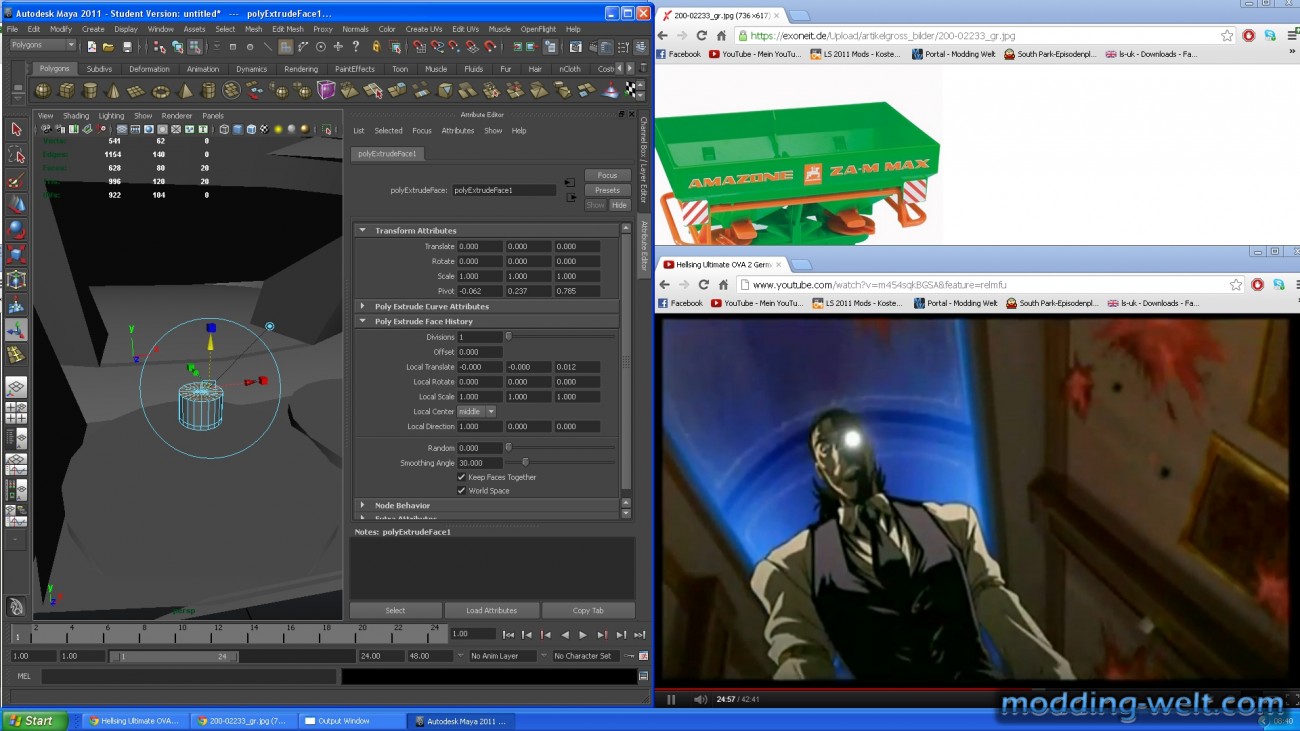Image resolution: width=1300 pixels, height=731 pixels.
Task: Open the Edit Mesh menu
Action: click(287, 29)
